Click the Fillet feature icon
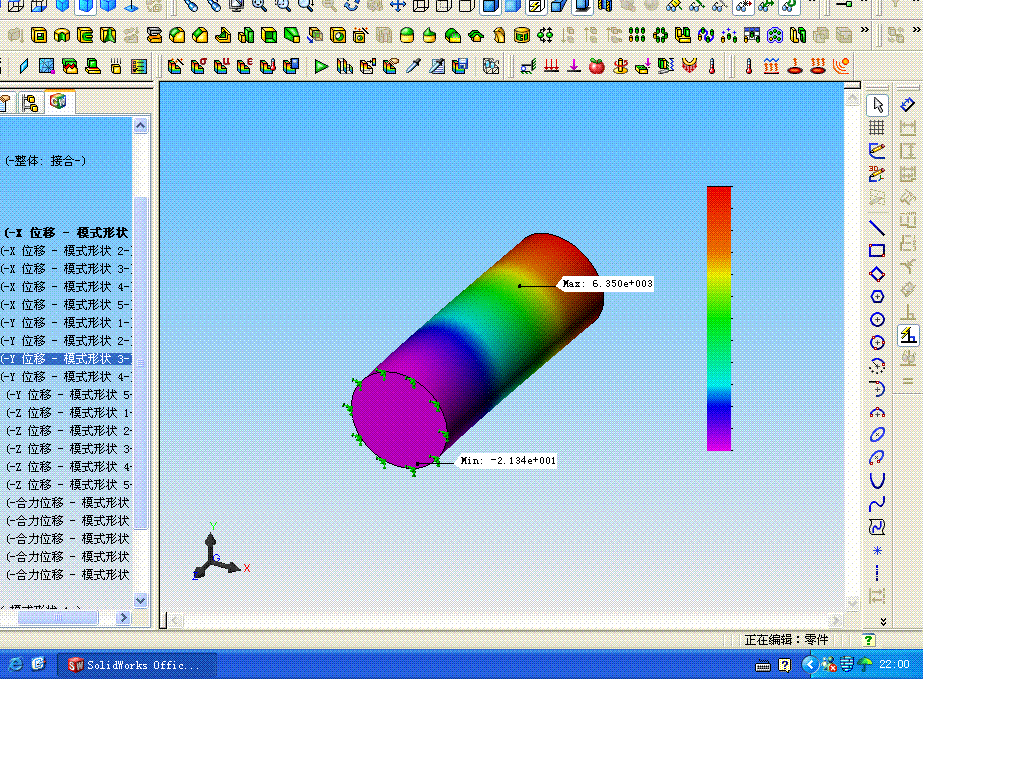This screenshot has height=768, width=1024. pos(176,35)
